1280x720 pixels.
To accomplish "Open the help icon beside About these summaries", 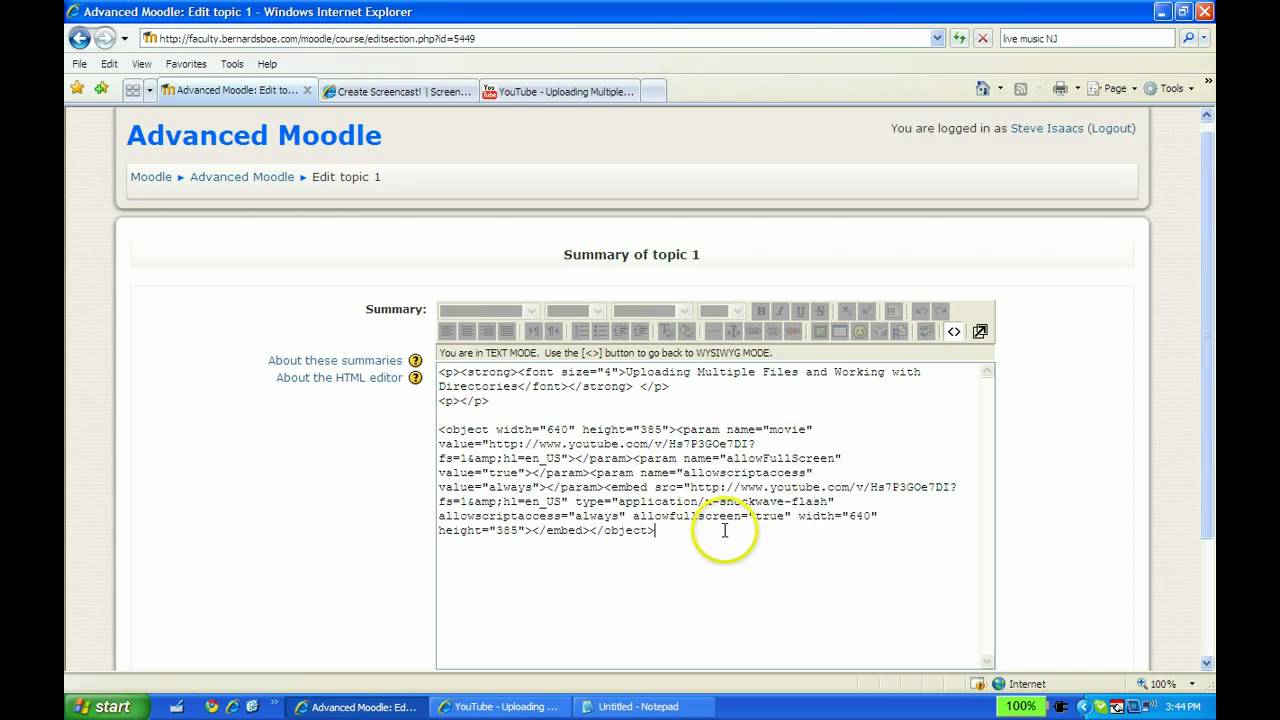I will (415, 360).
